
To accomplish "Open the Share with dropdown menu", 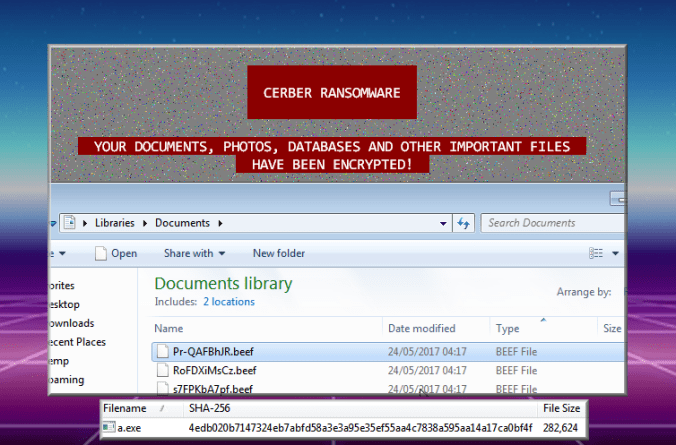I will 195,253.
